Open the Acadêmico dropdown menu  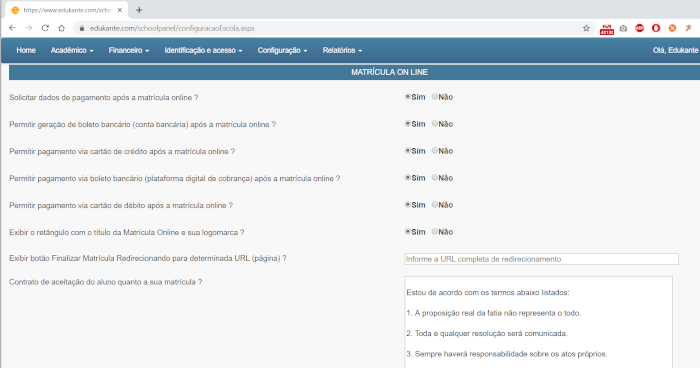(72, 50)
